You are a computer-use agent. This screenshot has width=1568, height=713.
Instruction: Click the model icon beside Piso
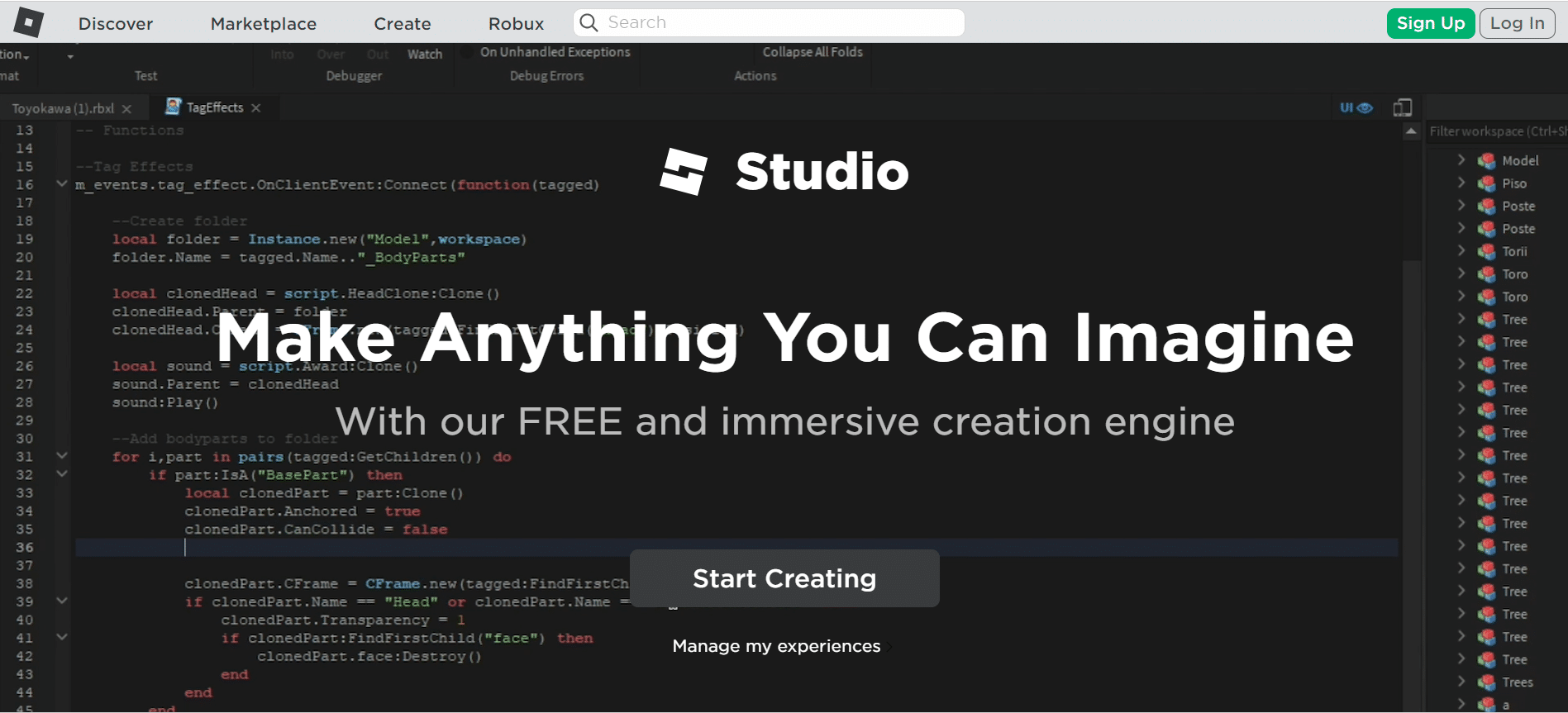pos(1486,183)
